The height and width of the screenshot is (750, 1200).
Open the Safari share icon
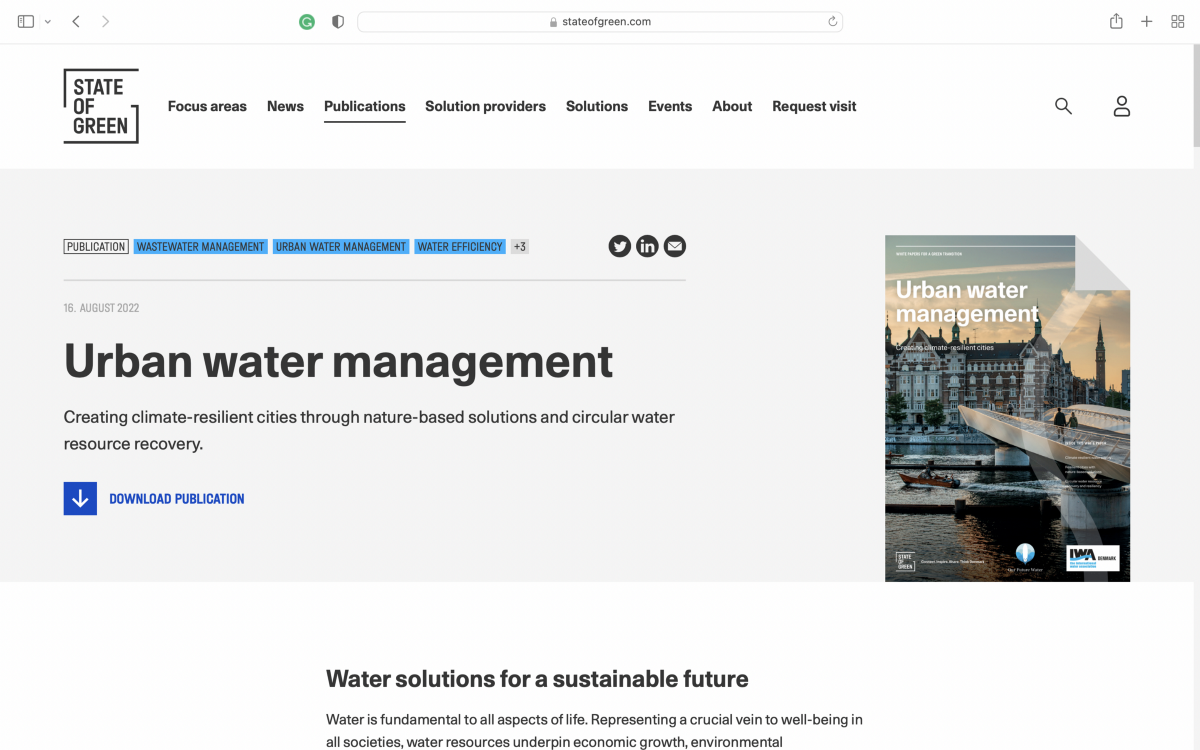point(1116,21)
